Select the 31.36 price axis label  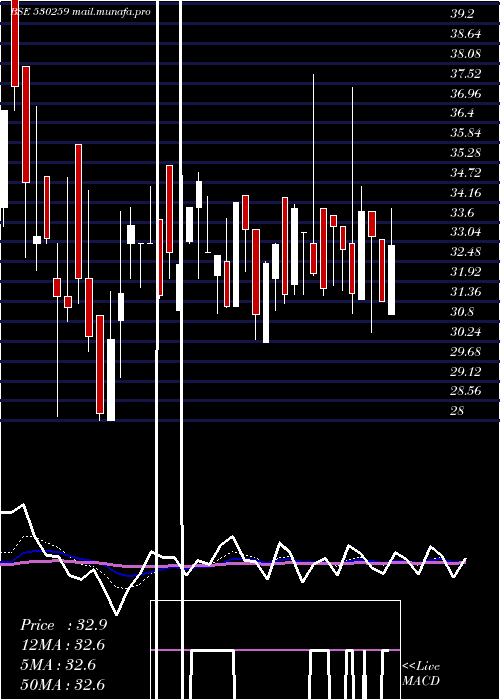[465, 292]
